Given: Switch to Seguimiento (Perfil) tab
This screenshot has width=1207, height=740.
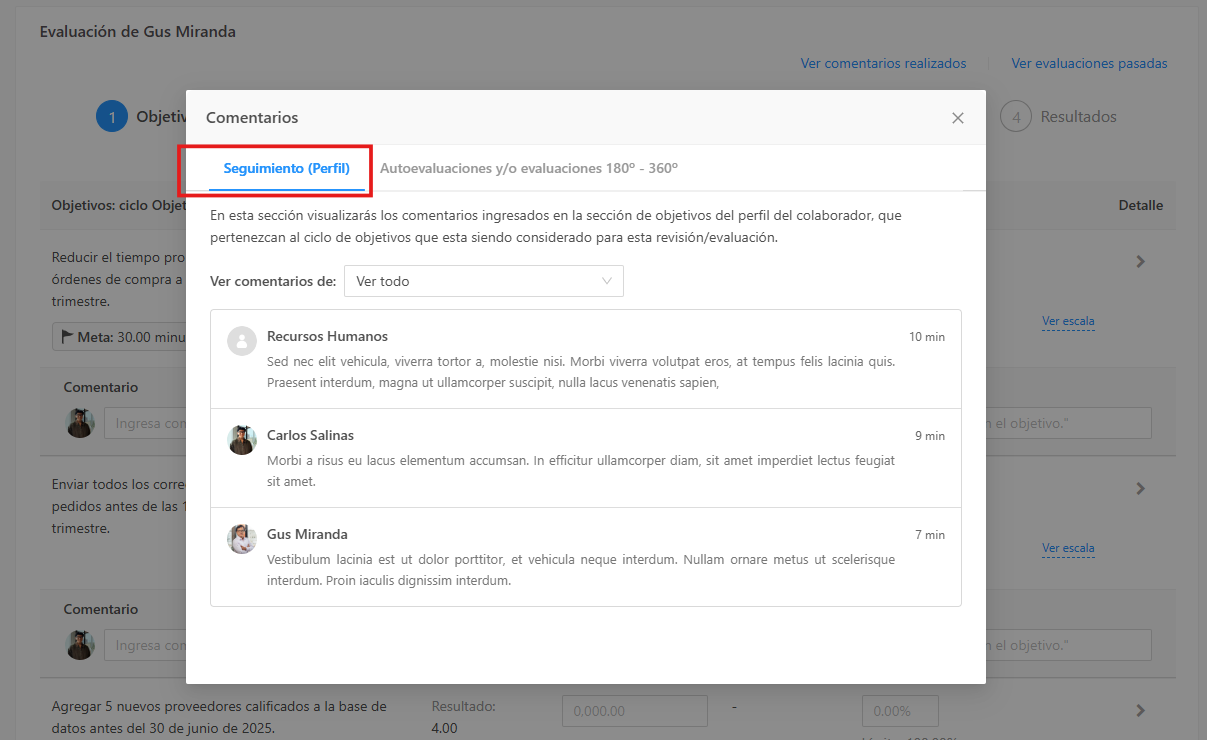Looking at the screenshot, I should click(287, 169).
